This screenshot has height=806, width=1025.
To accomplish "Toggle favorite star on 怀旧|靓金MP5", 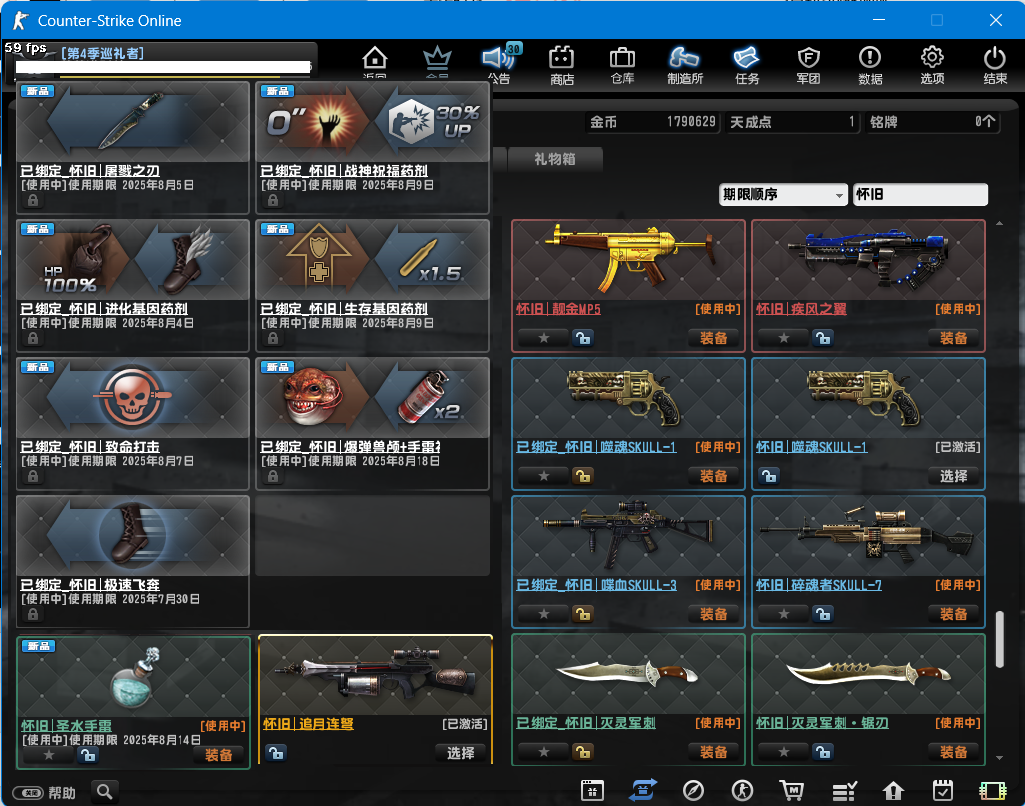I will click(x=543, y=338).
